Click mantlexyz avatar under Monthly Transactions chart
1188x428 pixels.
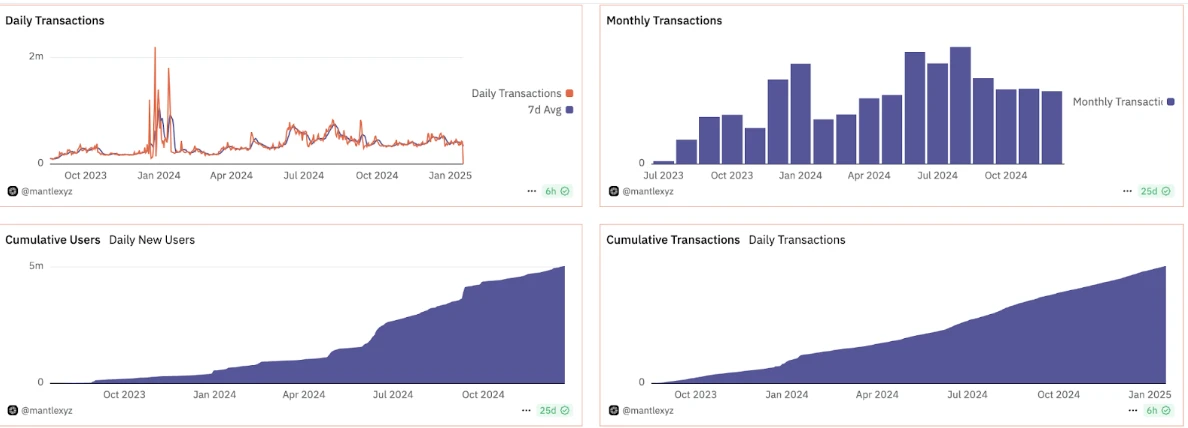614,190
